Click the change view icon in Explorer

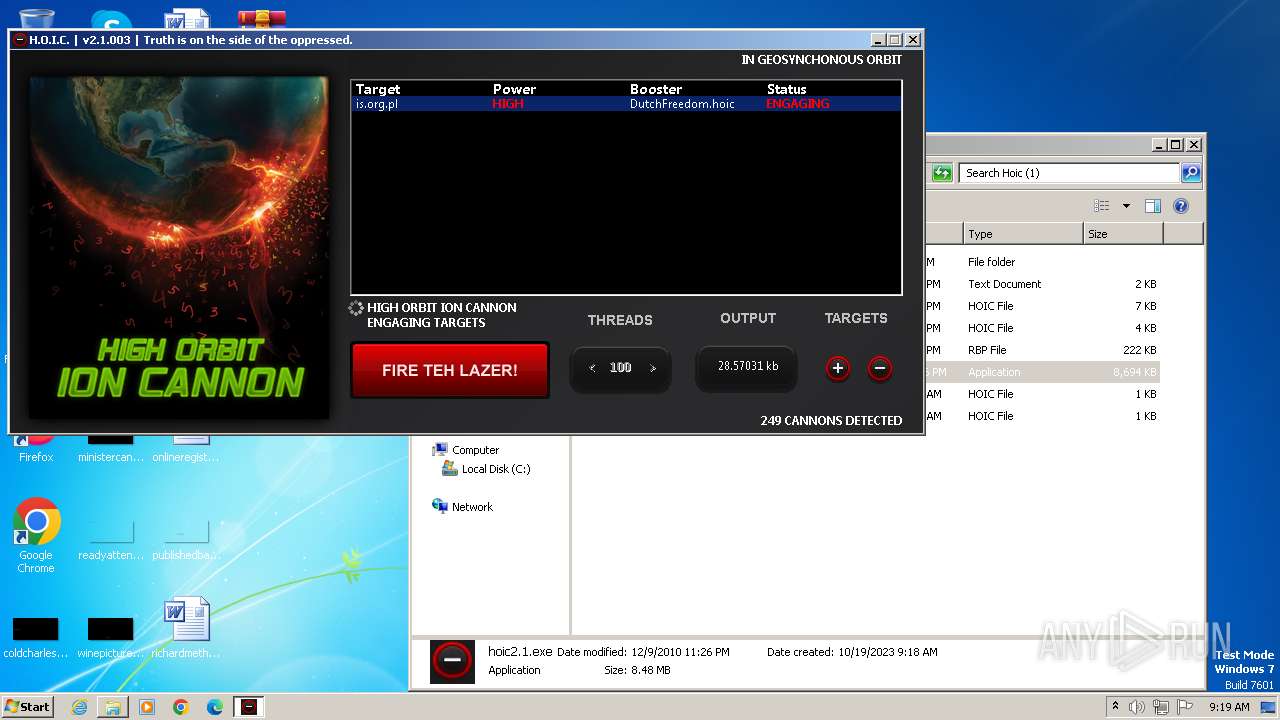click(1102, 206)
